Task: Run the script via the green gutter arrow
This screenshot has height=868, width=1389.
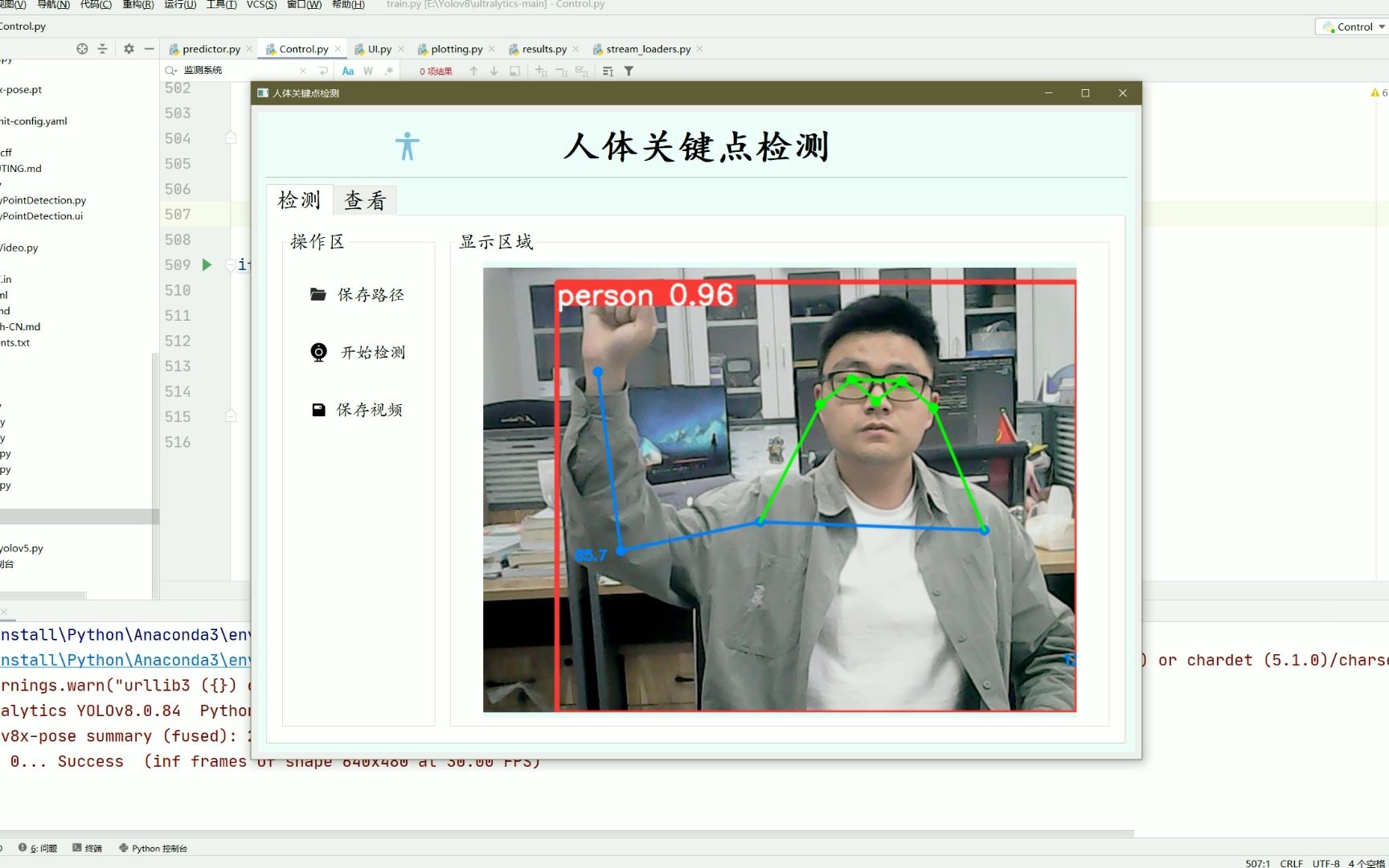Action: pos(207,264)
